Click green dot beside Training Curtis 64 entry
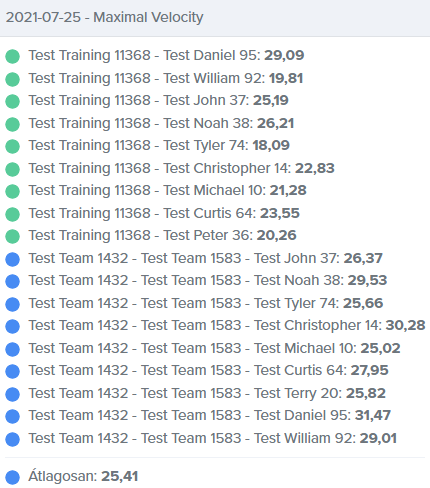The image size is (430, 488). pyautogui.click(x=12, y=214)
